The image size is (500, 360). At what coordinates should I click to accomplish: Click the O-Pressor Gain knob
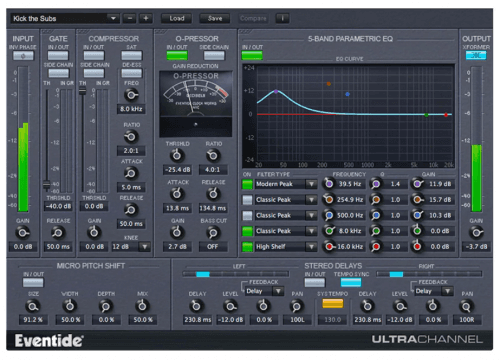[x=177, y=232]
